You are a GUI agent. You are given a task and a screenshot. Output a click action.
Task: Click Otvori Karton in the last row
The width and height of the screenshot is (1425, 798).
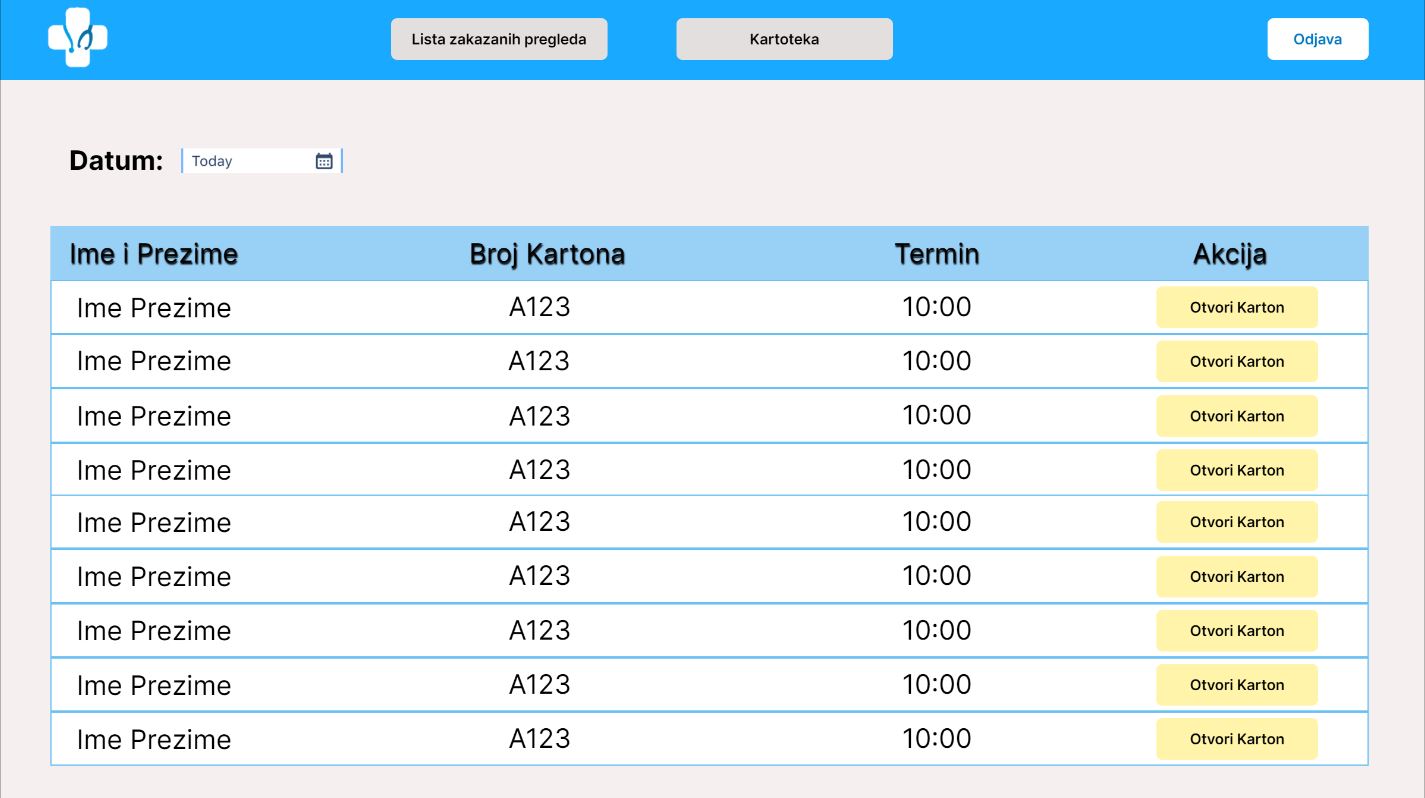(x=1236, y=739)
